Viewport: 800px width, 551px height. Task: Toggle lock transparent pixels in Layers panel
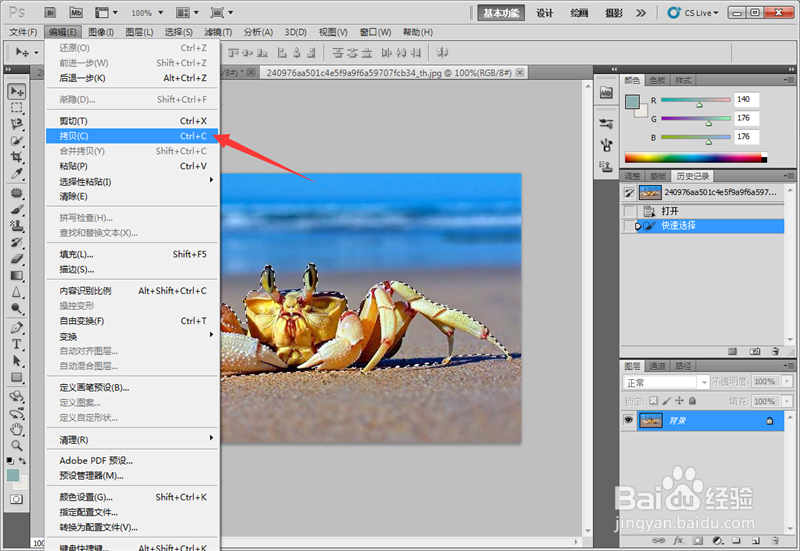click(654, 401)
